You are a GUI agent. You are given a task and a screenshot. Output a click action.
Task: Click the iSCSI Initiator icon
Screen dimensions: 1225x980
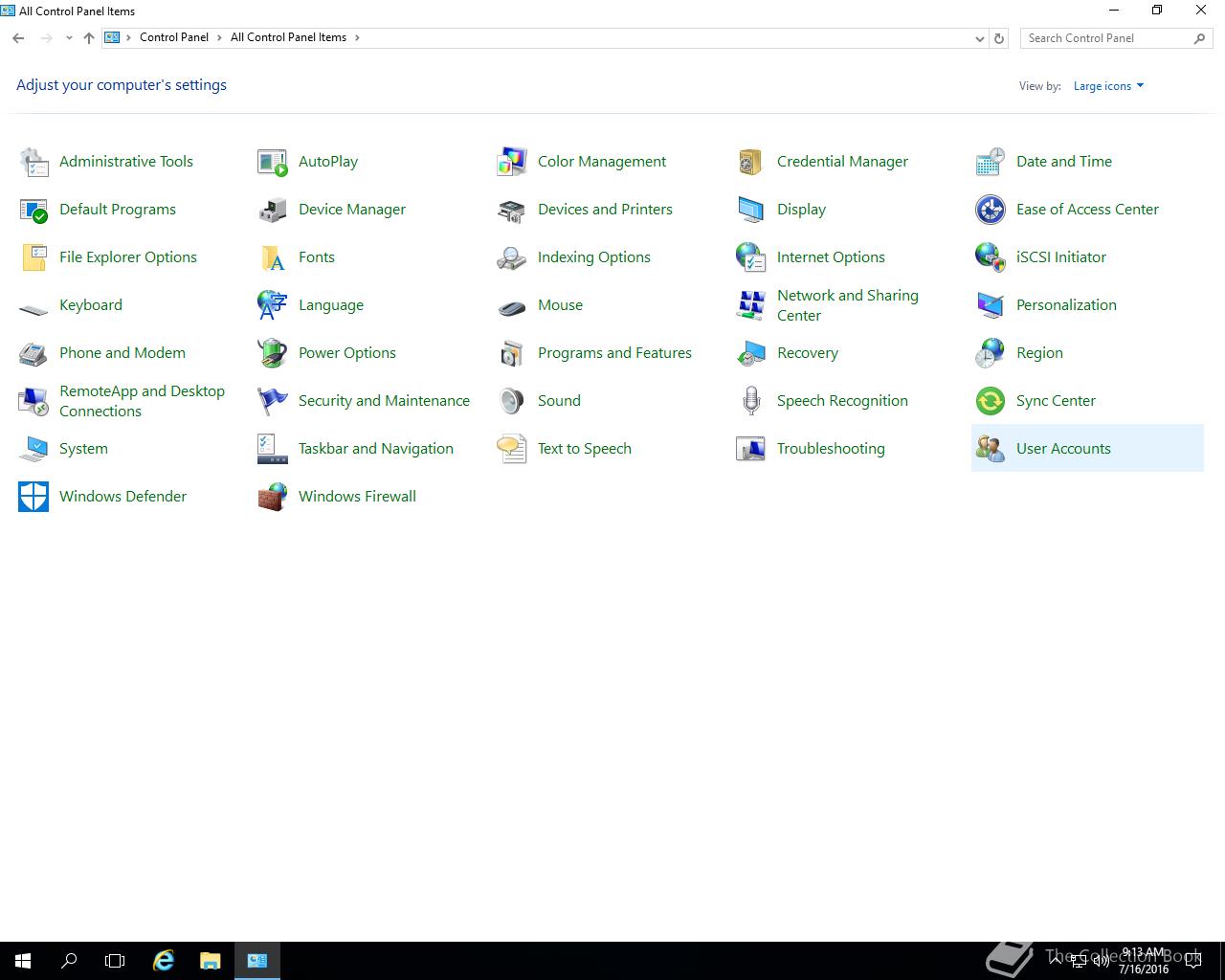(x=991, y=257)
